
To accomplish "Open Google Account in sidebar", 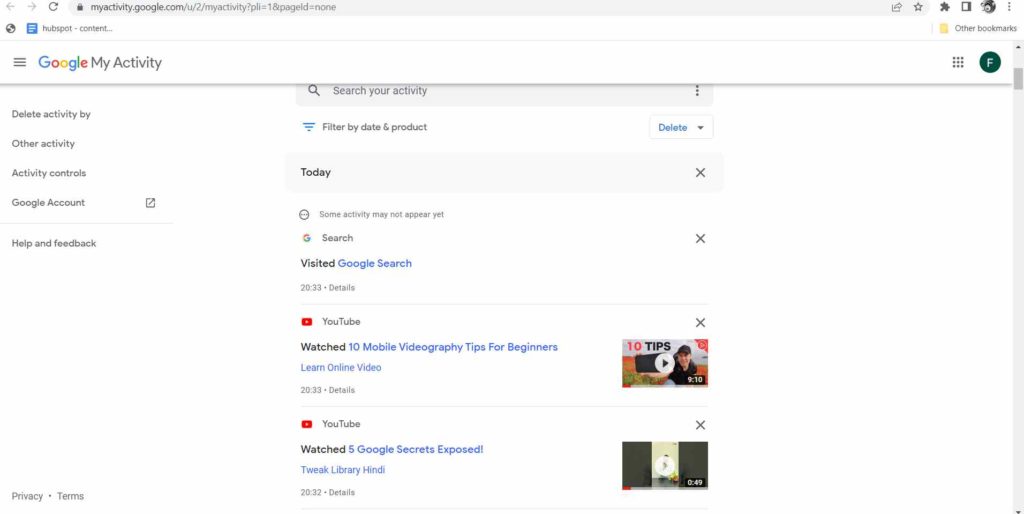I will point(48,202).
